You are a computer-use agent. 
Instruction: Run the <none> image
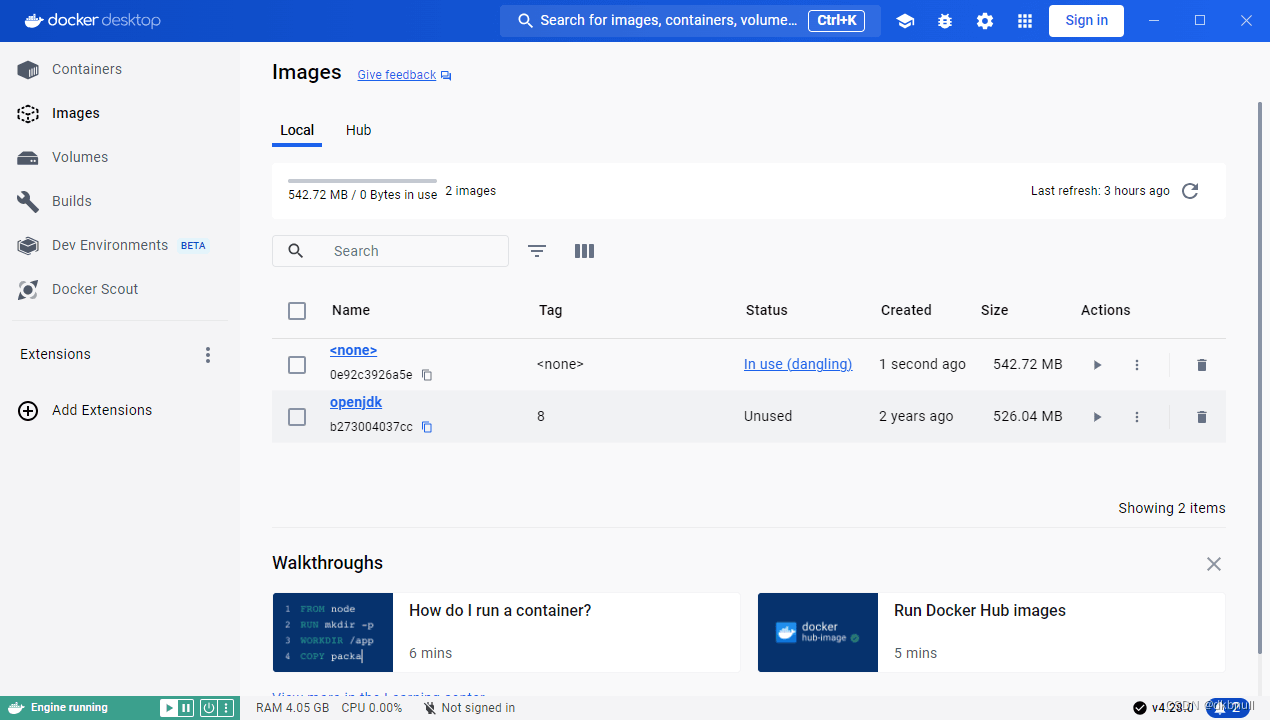[1097, 365]
